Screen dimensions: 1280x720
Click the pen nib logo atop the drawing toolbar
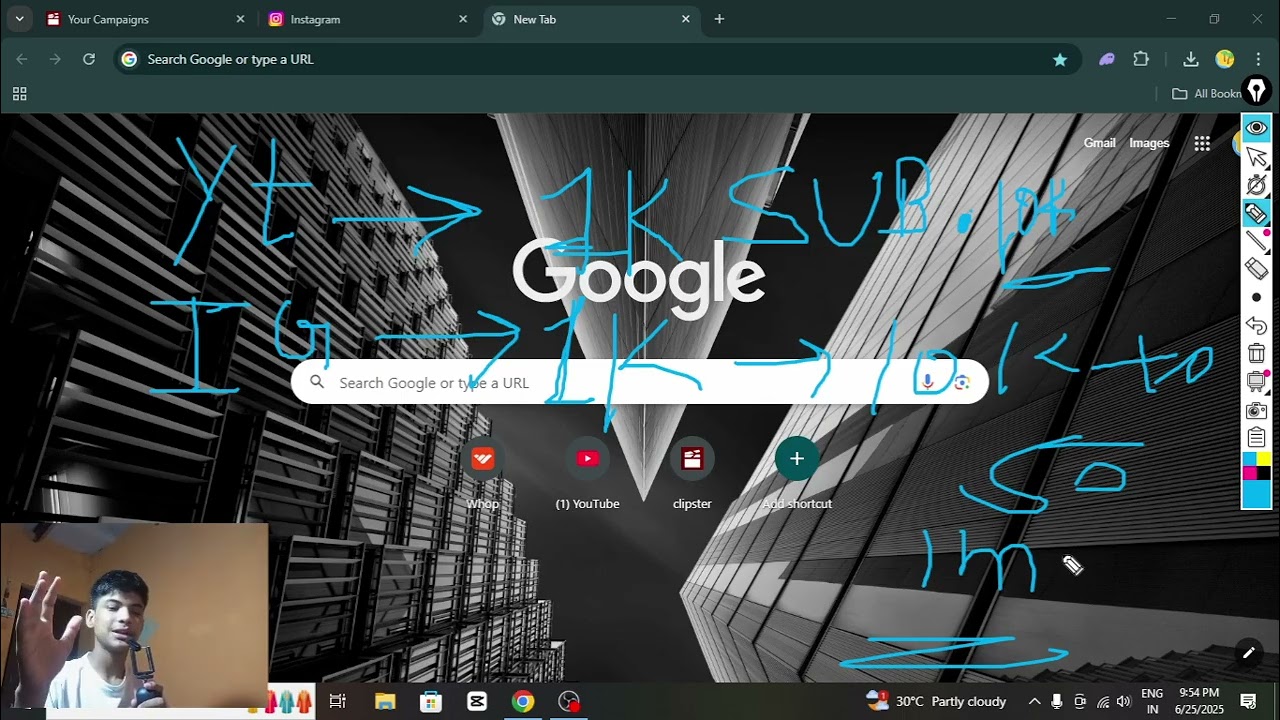1256,91
